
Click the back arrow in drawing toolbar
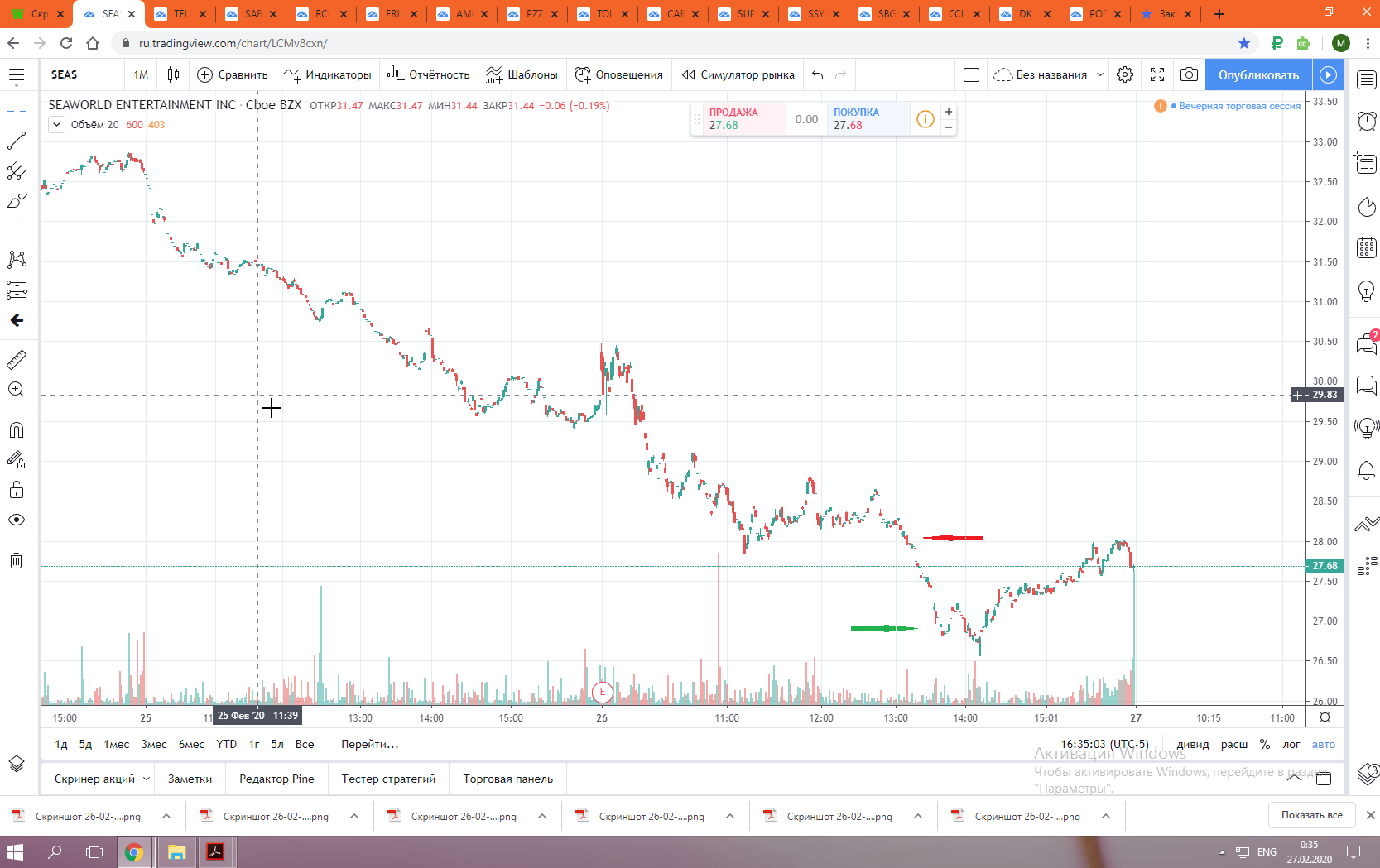pyautogui.click(x=17, y=320)
